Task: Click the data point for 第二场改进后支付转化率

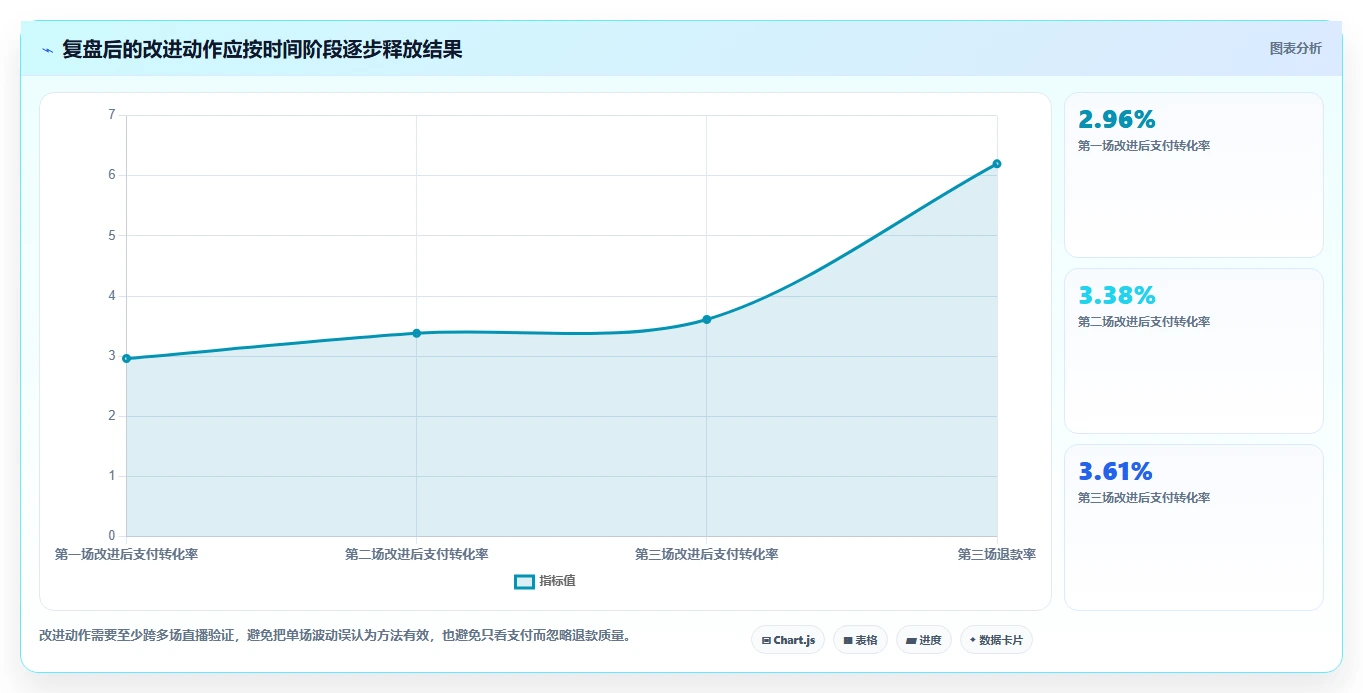Action: pos(417,333)
